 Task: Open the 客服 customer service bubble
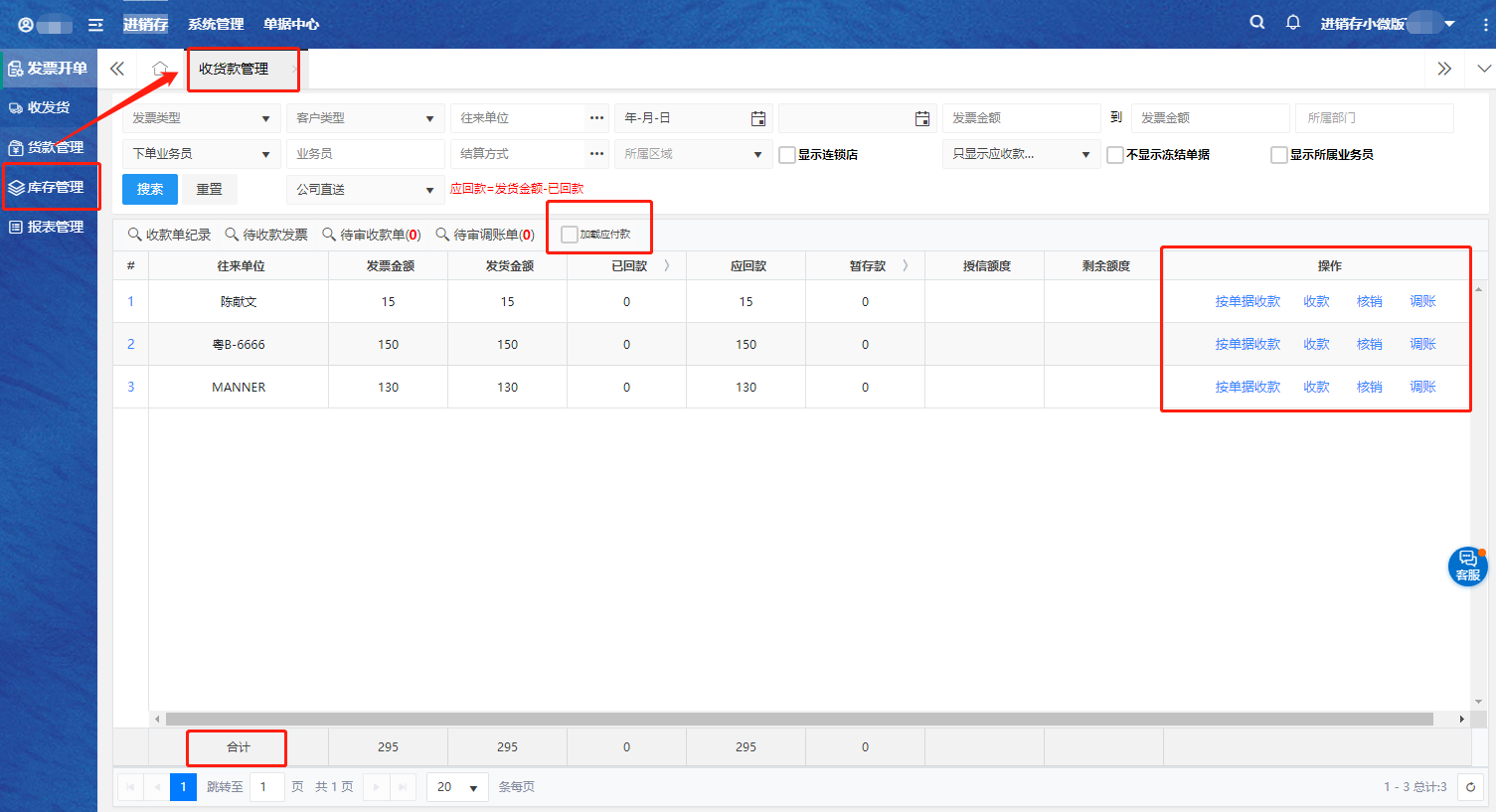click(1467, 566)
